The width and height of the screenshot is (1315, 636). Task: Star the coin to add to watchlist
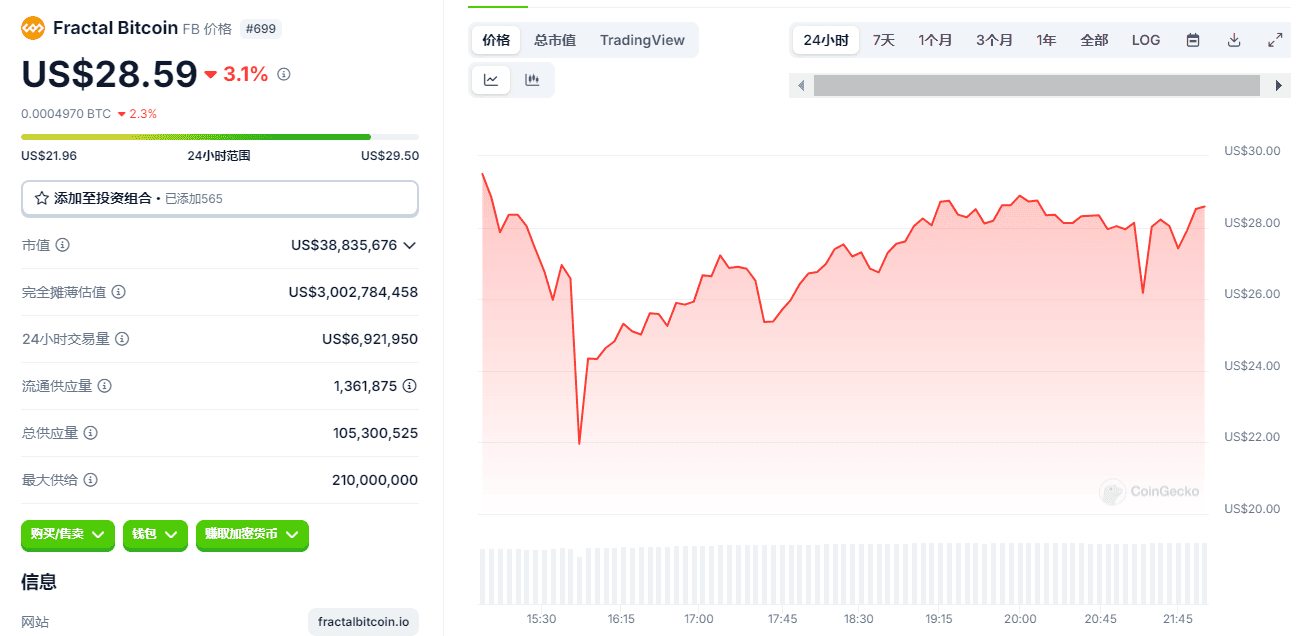click(41, 198)
